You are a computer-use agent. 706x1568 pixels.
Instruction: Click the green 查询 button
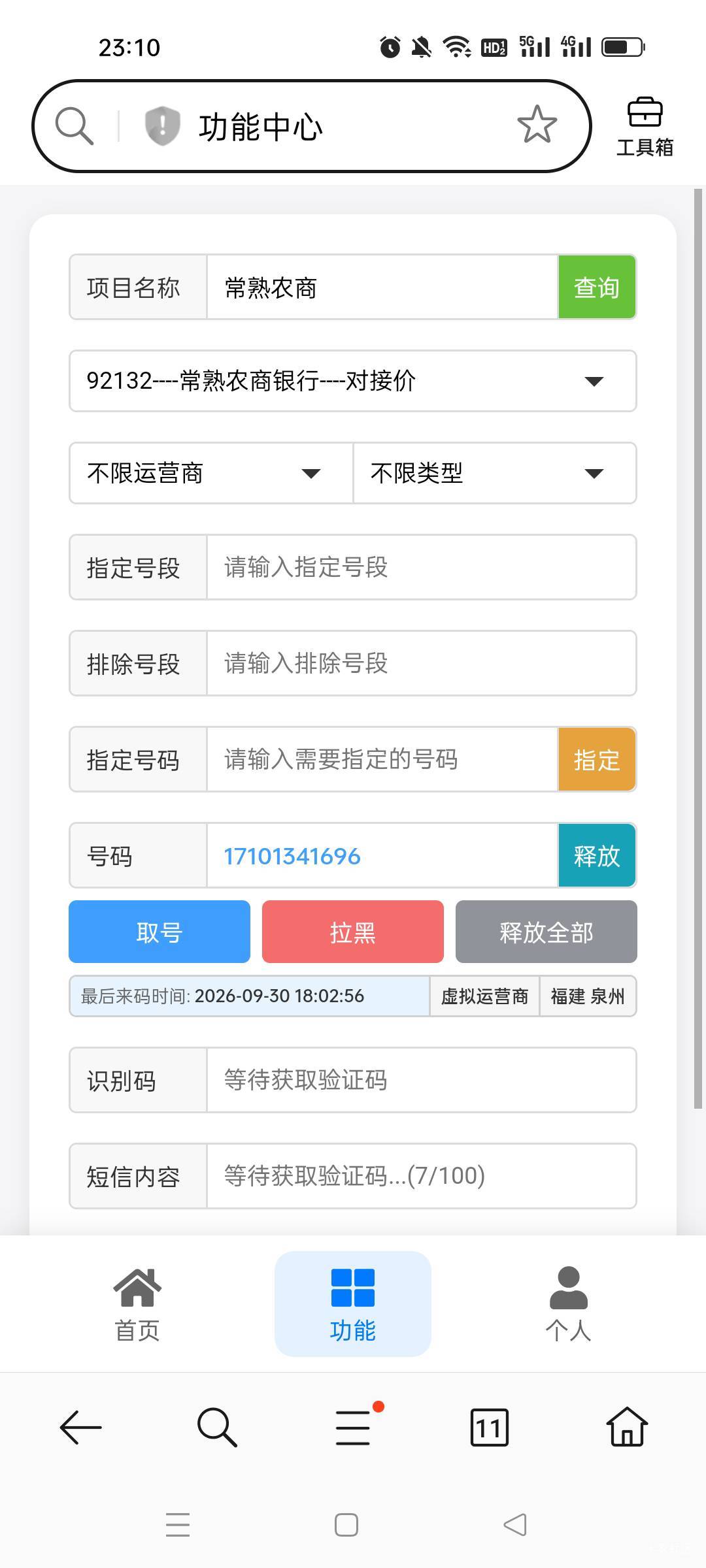(x=597, y=287)
